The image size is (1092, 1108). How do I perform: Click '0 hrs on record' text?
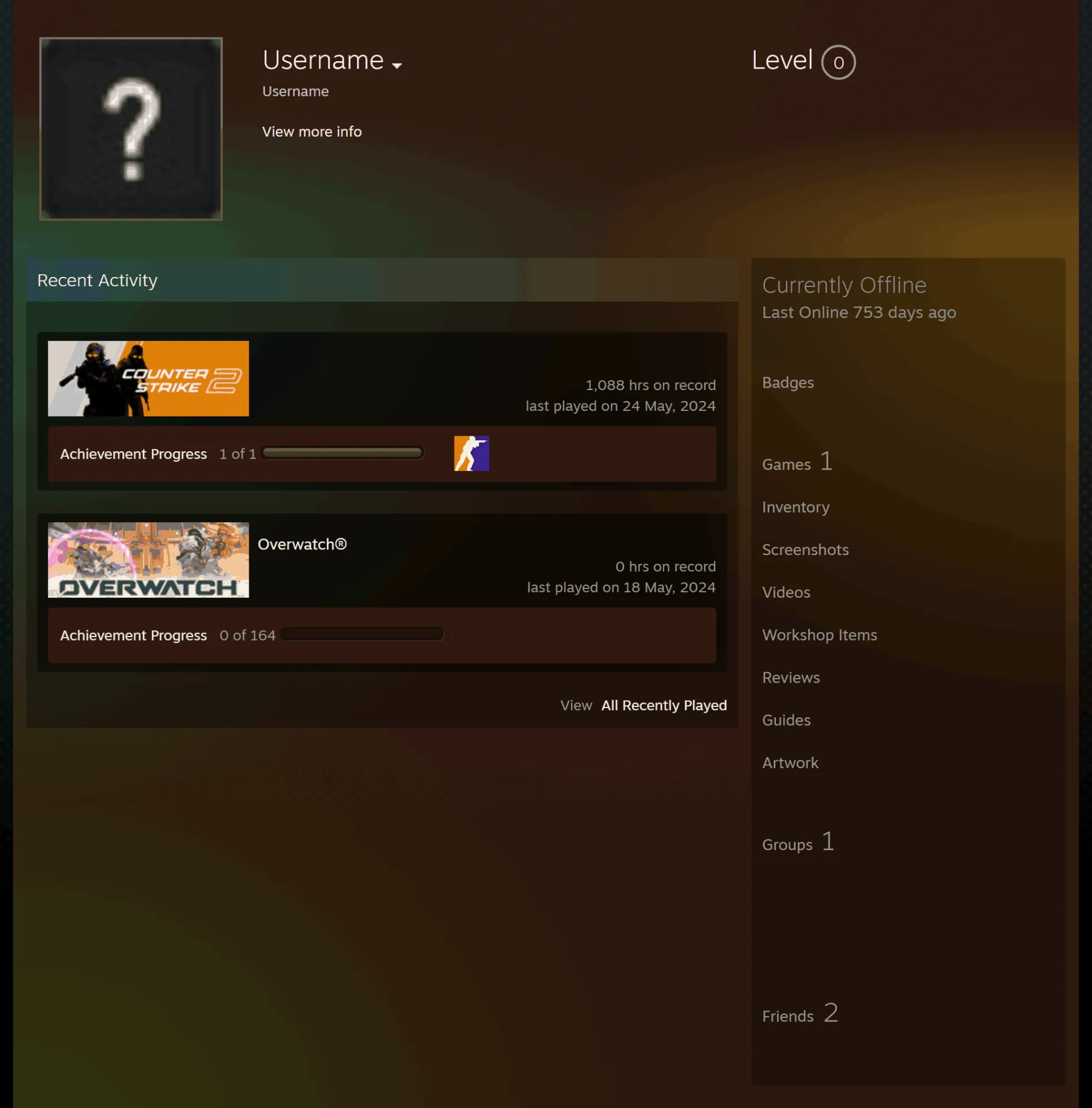coord(665,567)
